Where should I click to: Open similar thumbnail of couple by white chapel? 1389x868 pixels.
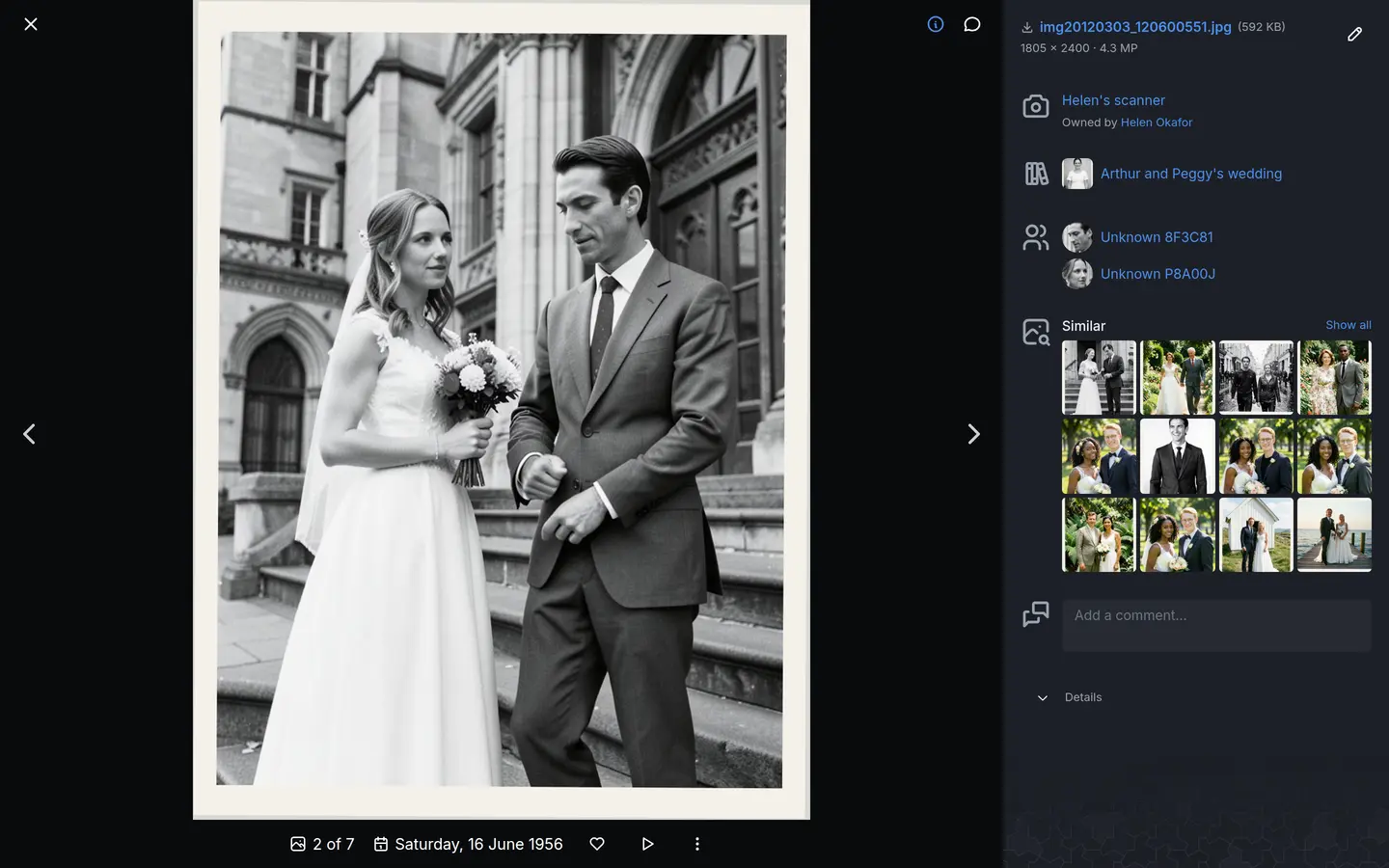pos(1256,535)
